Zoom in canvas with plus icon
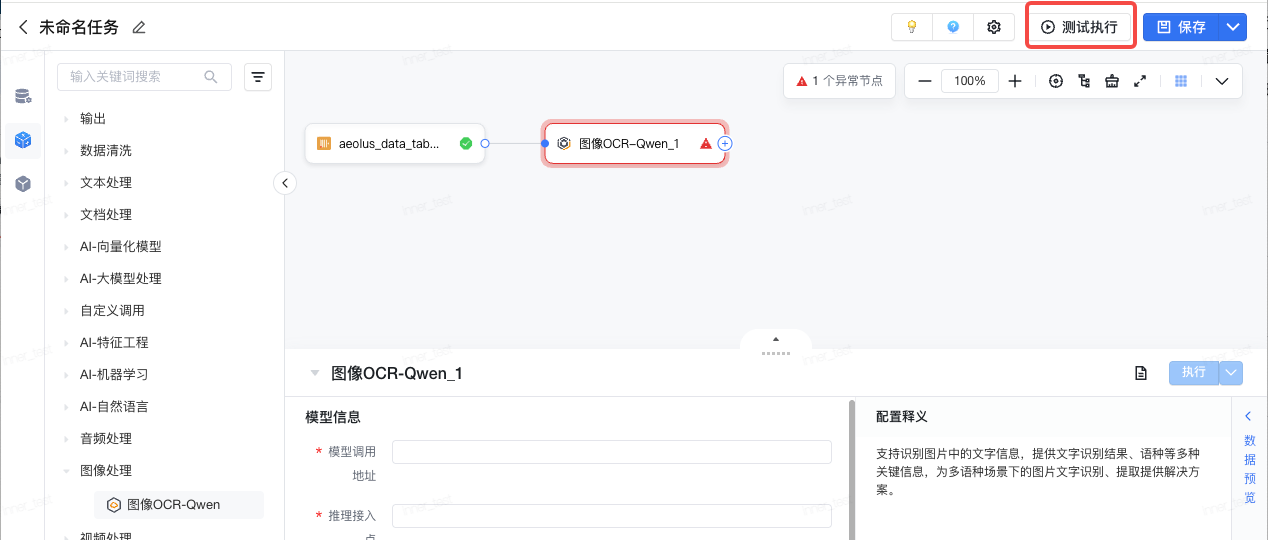 point(1015,81)
